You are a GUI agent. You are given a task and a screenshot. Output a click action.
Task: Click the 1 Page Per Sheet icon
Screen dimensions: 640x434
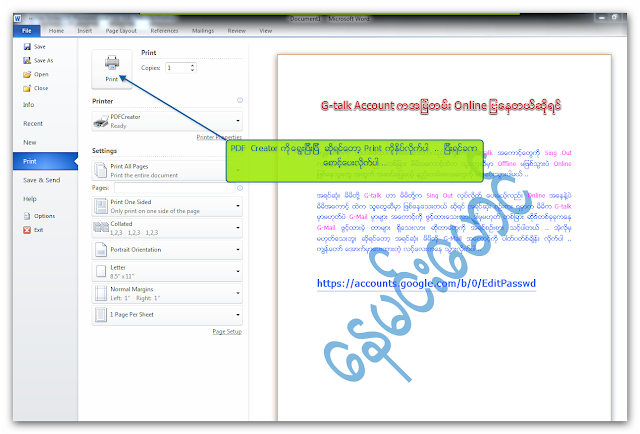point(100,315)
